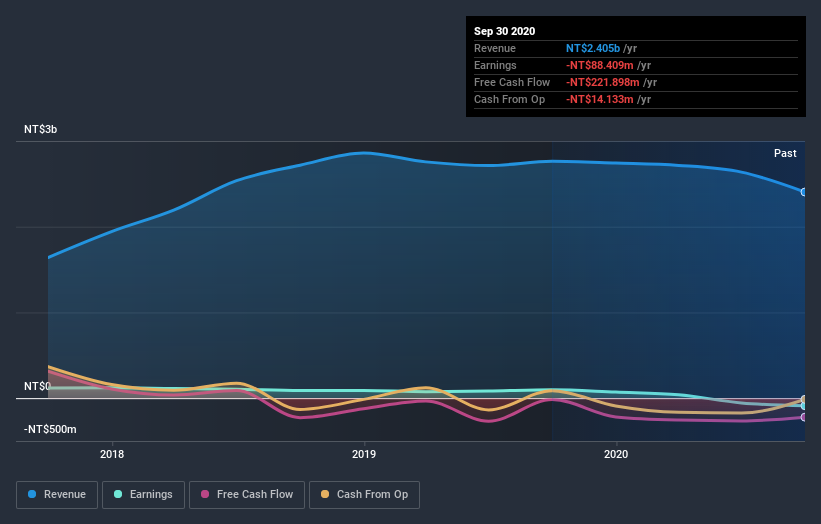This screenshot has width=821, height=524.
Task: Click the Free Cash Flow end point marker
Action: tap(803, 417)
